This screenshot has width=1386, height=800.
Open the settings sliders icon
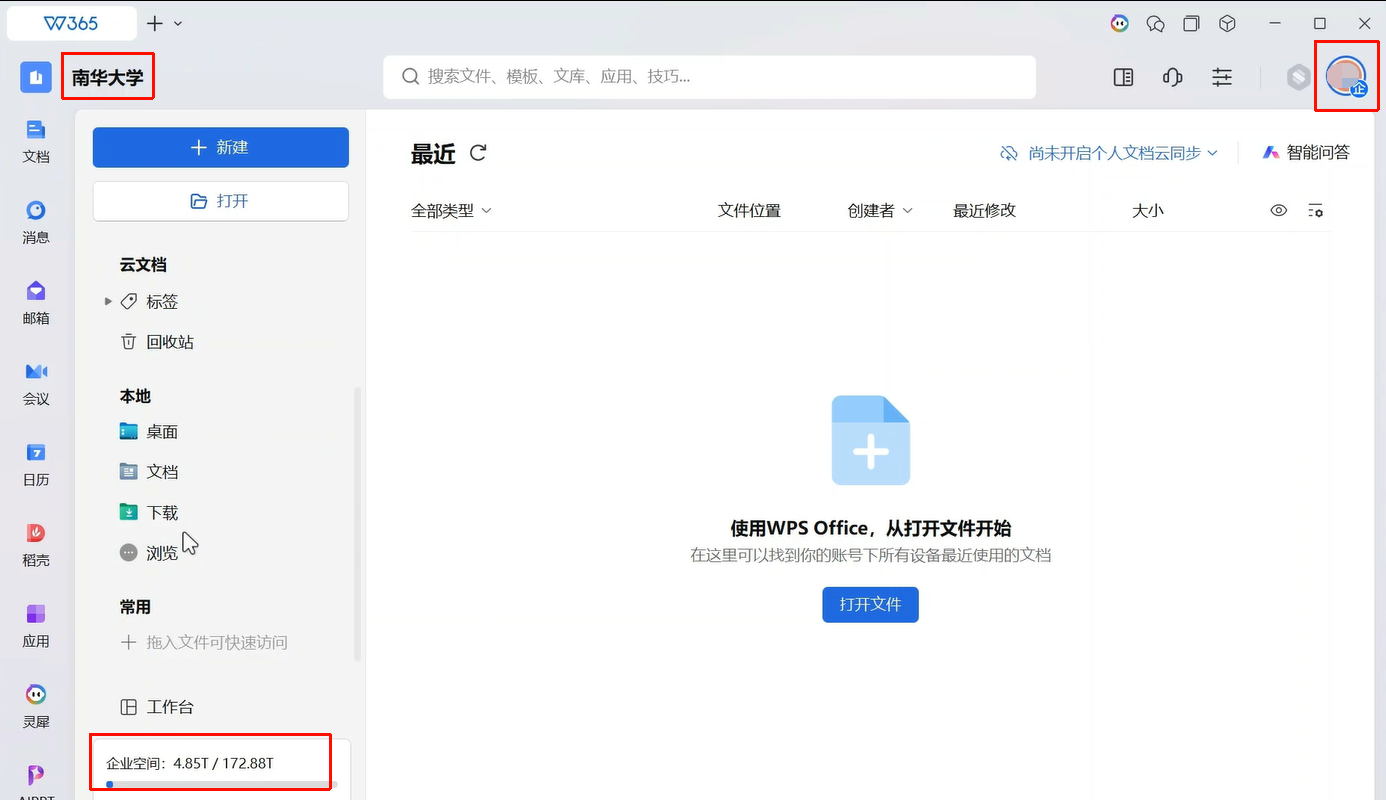point(1222,77)
